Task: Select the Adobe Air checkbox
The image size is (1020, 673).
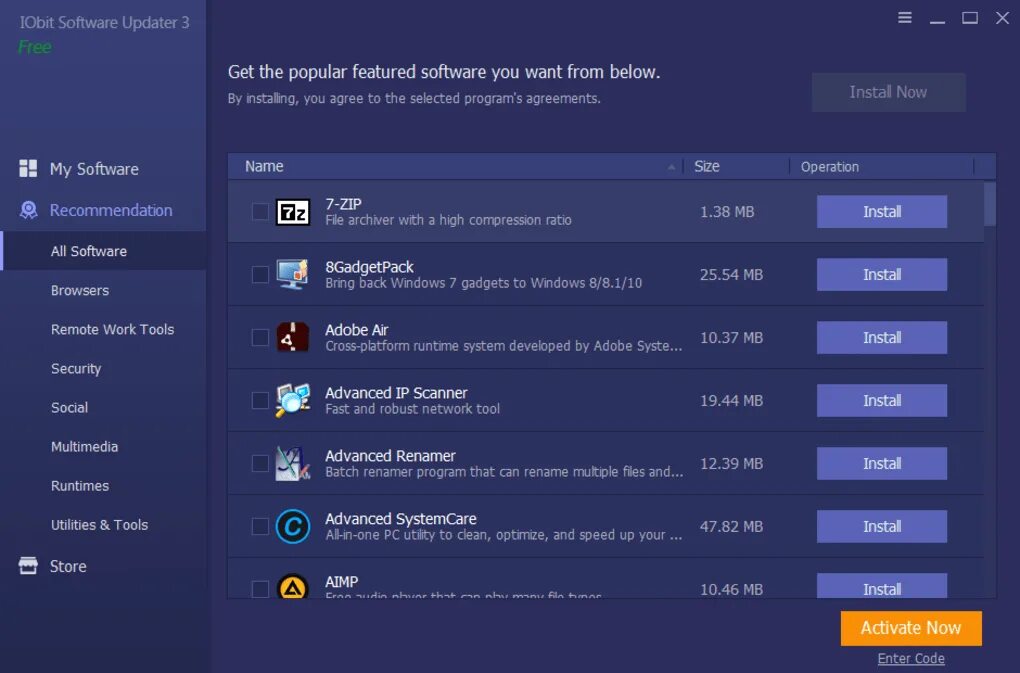Action: pyautogui.click(x=260, y=337)
